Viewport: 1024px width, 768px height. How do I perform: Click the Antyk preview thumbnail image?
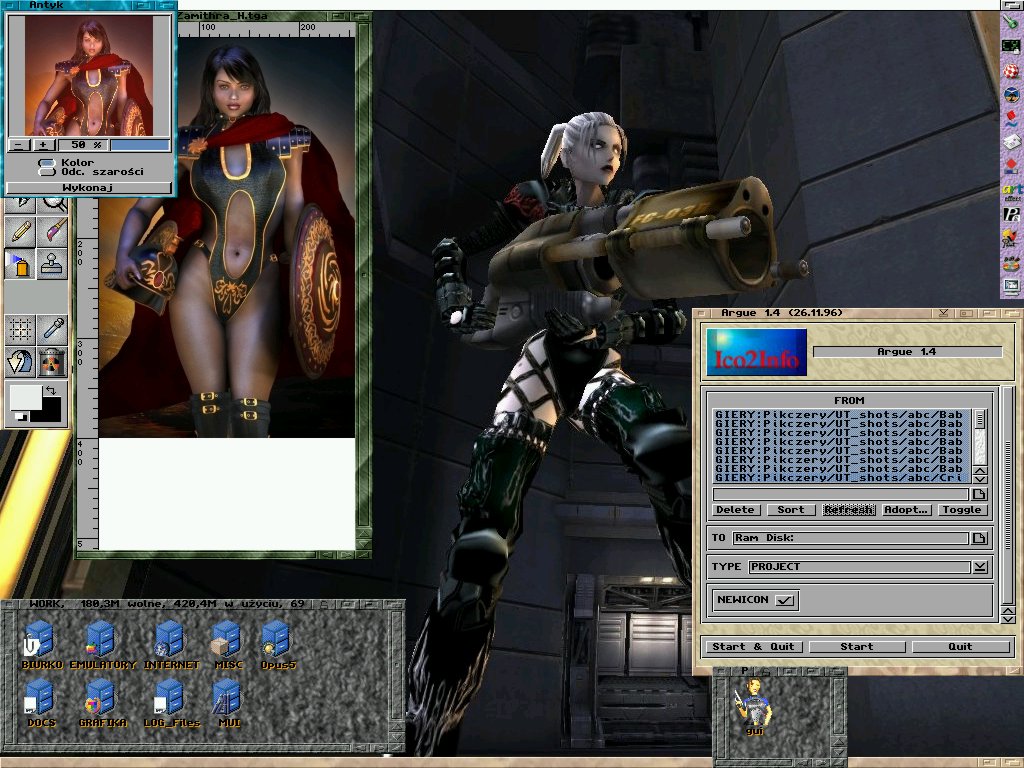click(89, 75)
